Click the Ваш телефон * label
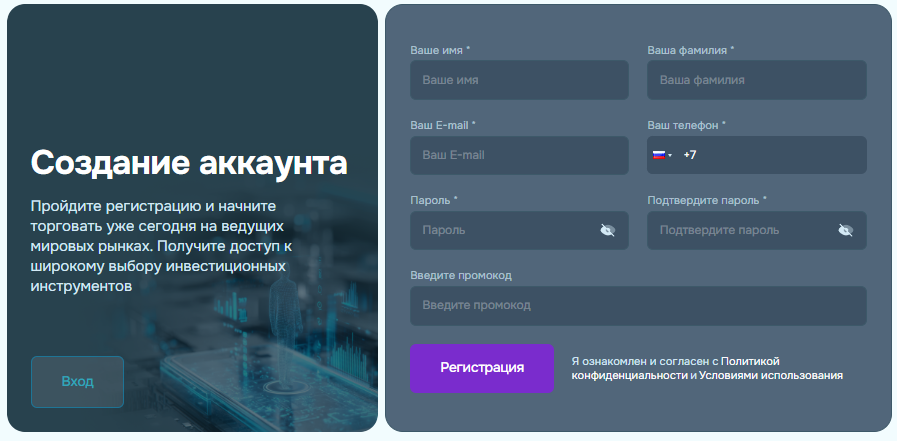Image resolution: width=897 pixels, height=441 pixels. pyautogui.click(x=686, y=125)
